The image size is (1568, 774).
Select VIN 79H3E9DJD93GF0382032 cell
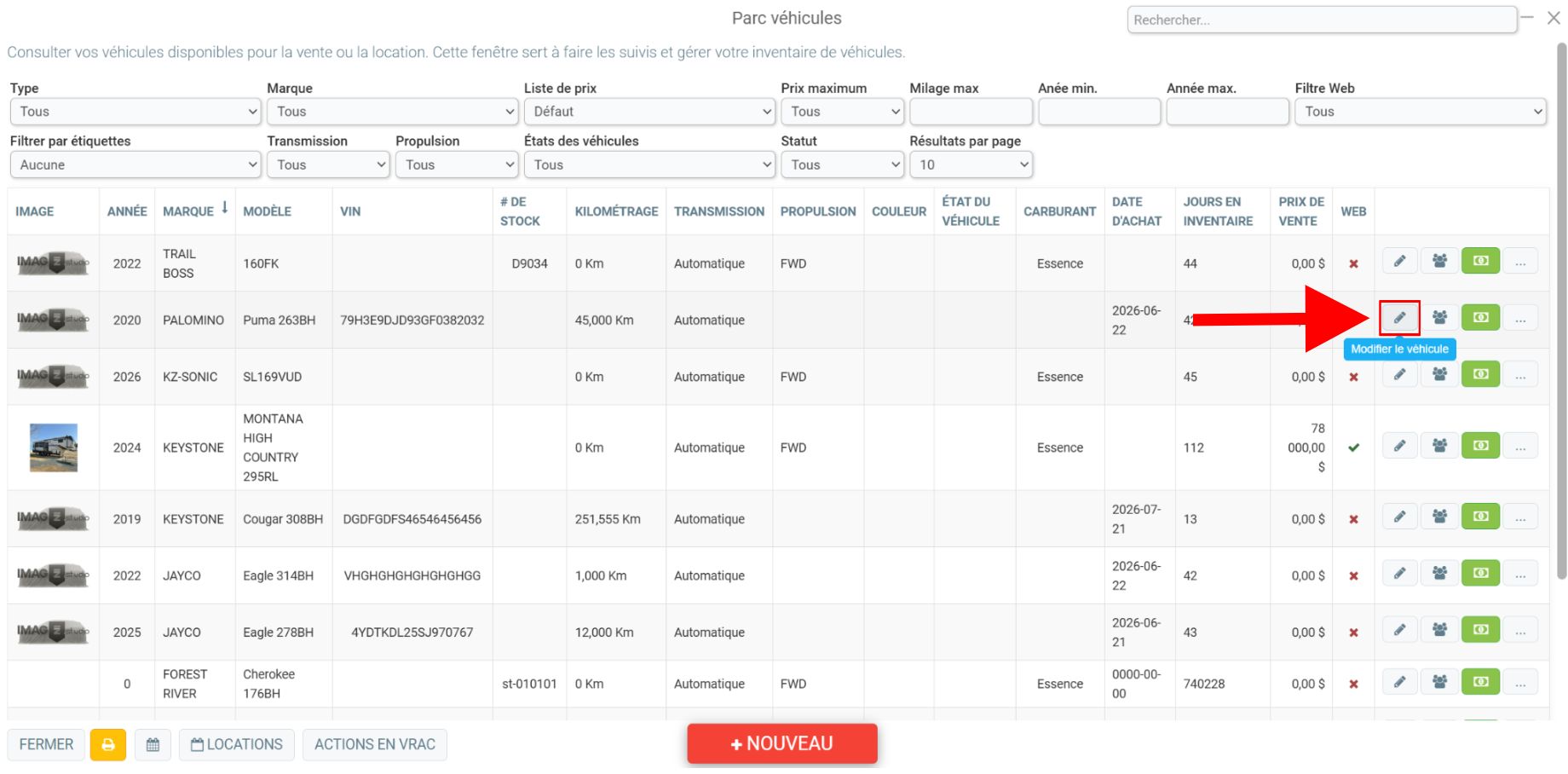click(412, 321)
